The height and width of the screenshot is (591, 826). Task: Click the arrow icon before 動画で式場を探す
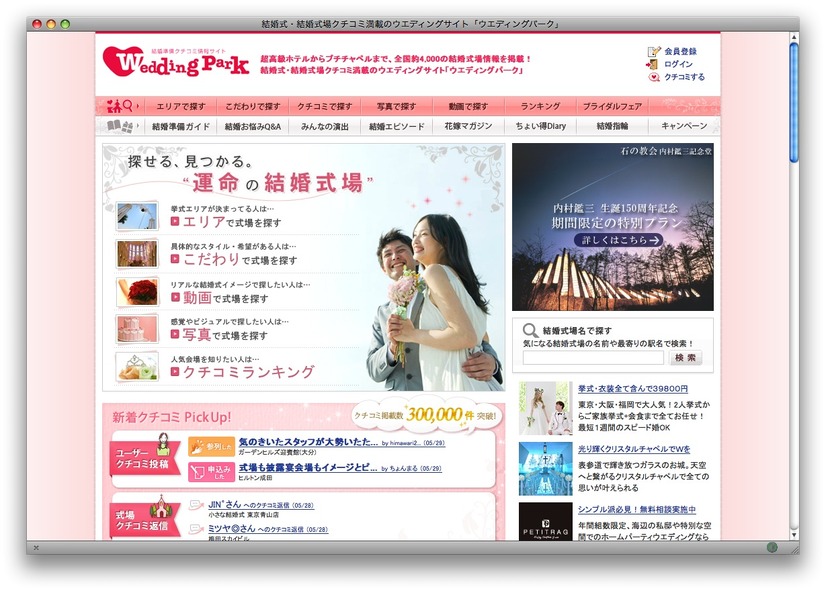pos(175,298)
